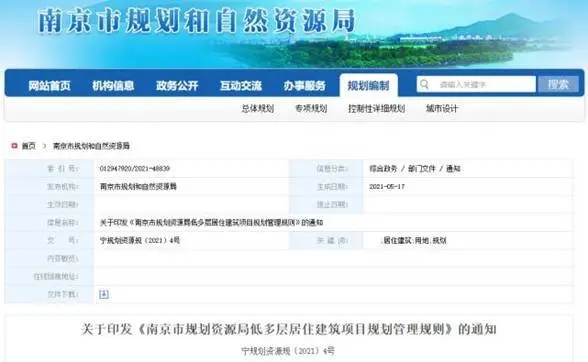Select the active 规划编制 tab

(x=369, y=86)
